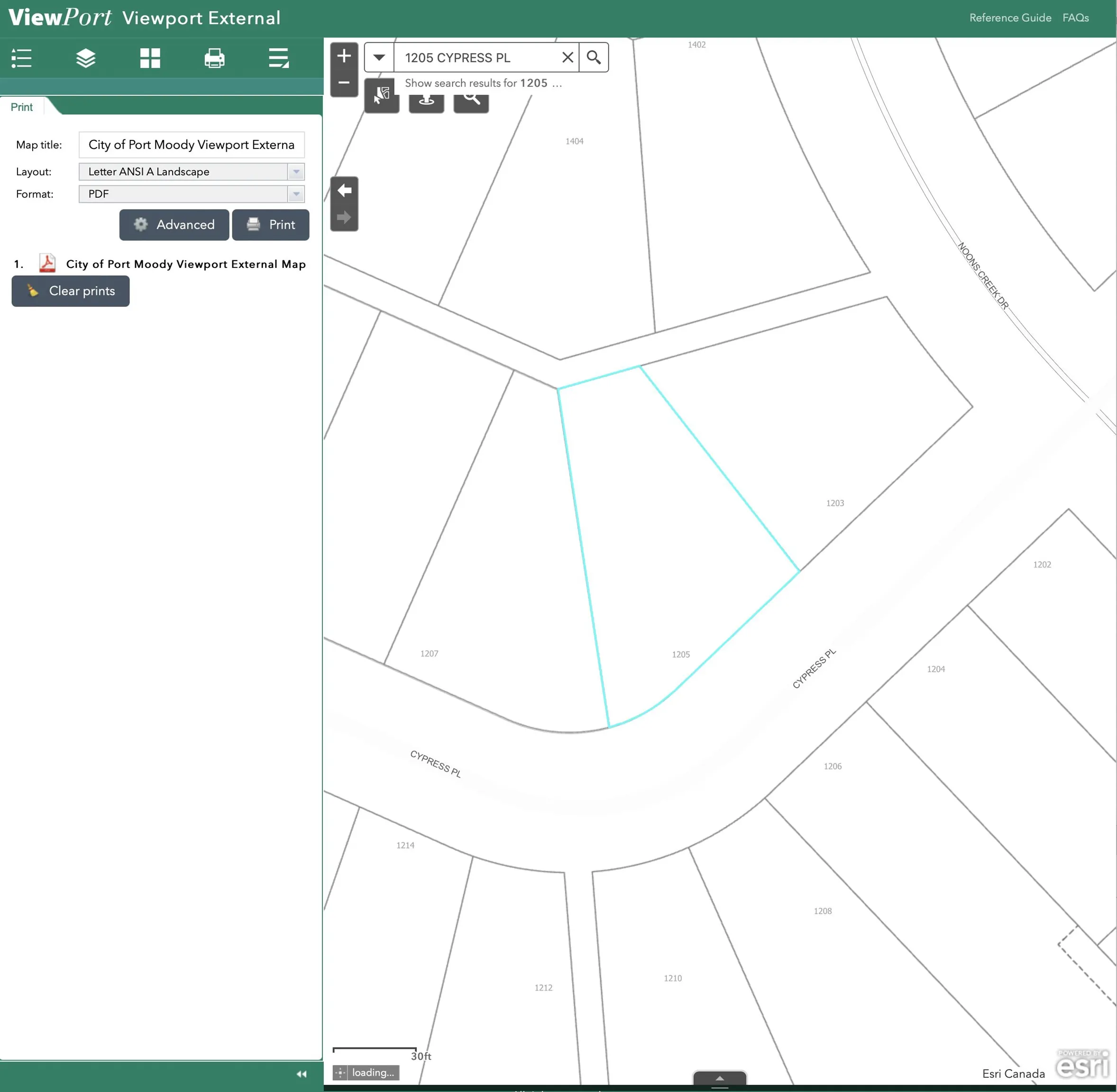Screen dimensions: 1117x1092
Task: Zoom in with the plus button
Action: pyautogui.click(x=344, y=55)
